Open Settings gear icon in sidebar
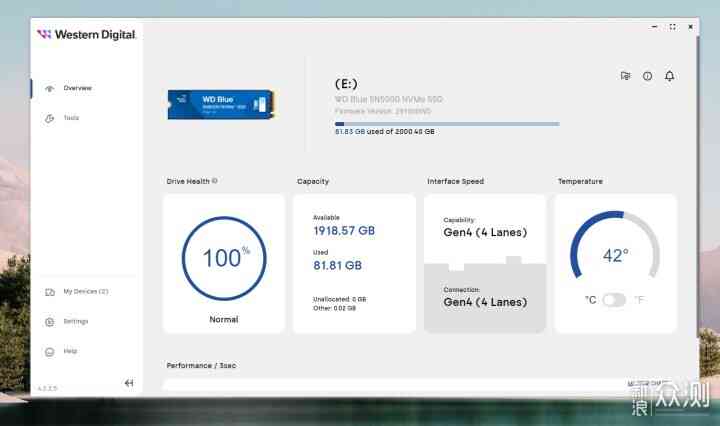720x426 pixels. (50, 322)
